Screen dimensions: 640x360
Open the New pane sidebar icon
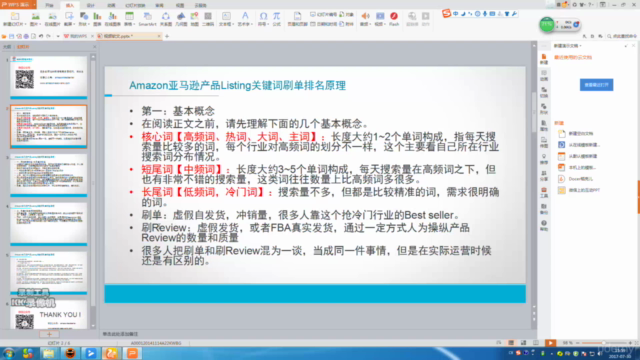544,59
